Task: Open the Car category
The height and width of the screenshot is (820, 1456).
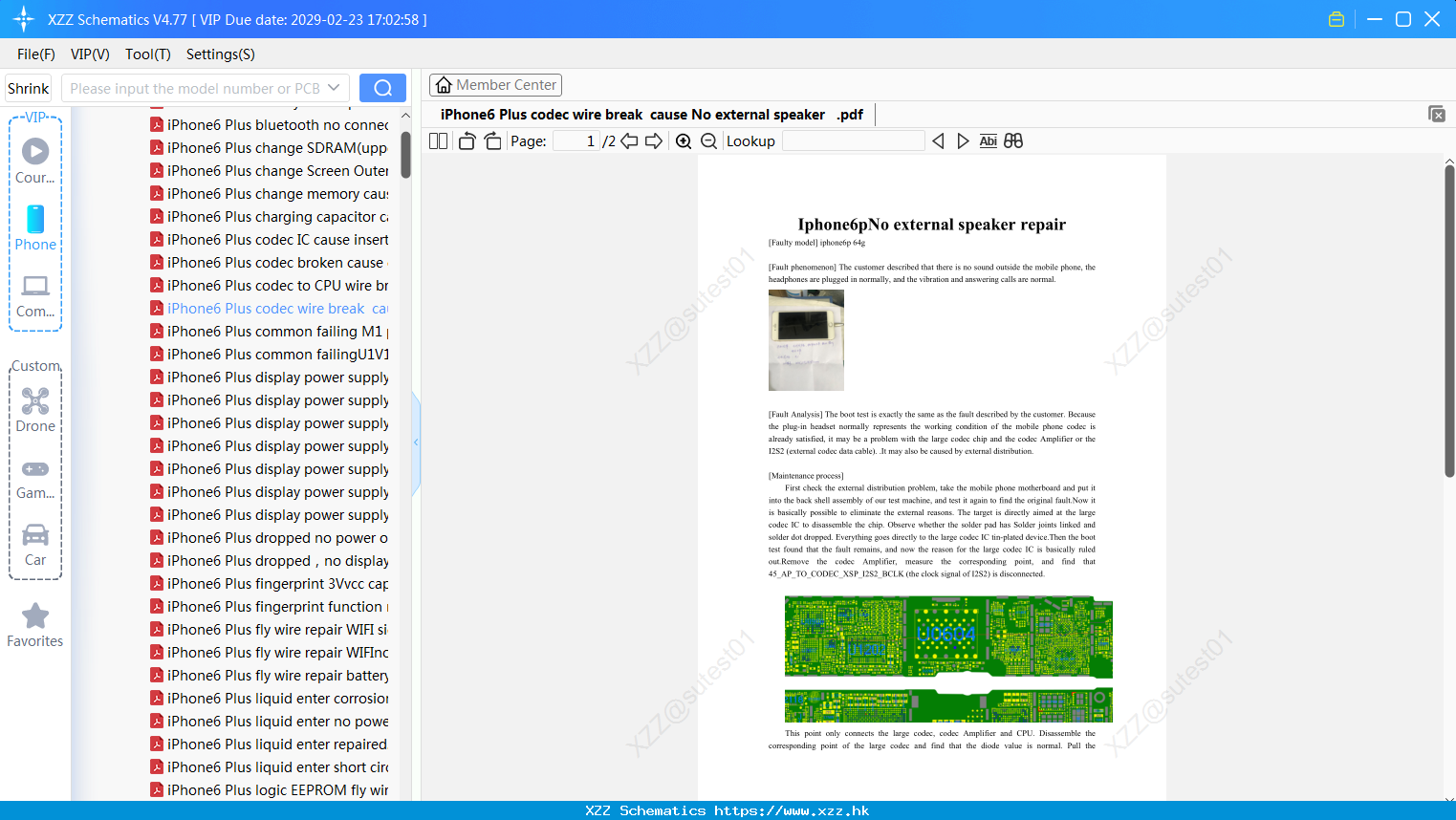Action: [x=35, y=544]
